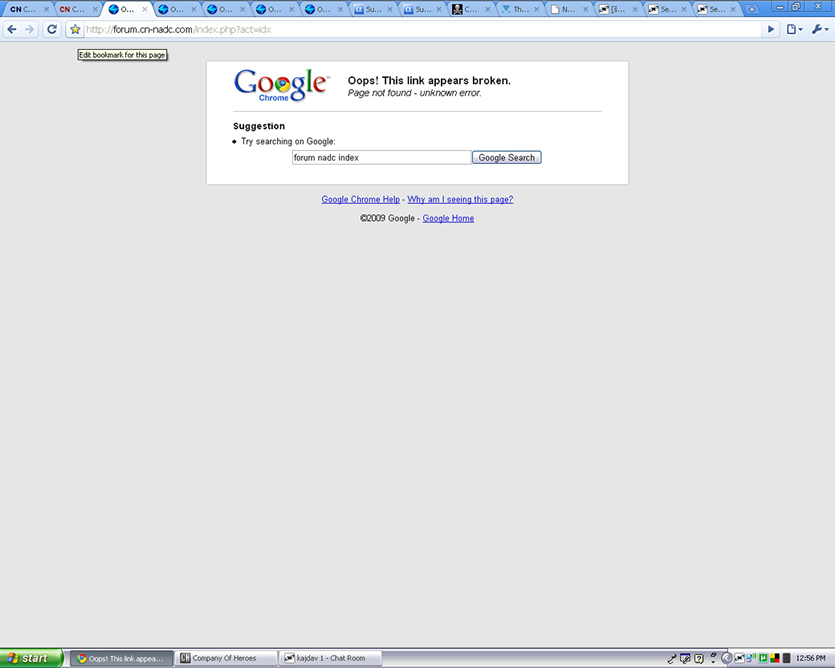The image size is (835, 668).
Task: Close the 'Th...' tab
Action: pyautogui.click(x=536, y=9)
